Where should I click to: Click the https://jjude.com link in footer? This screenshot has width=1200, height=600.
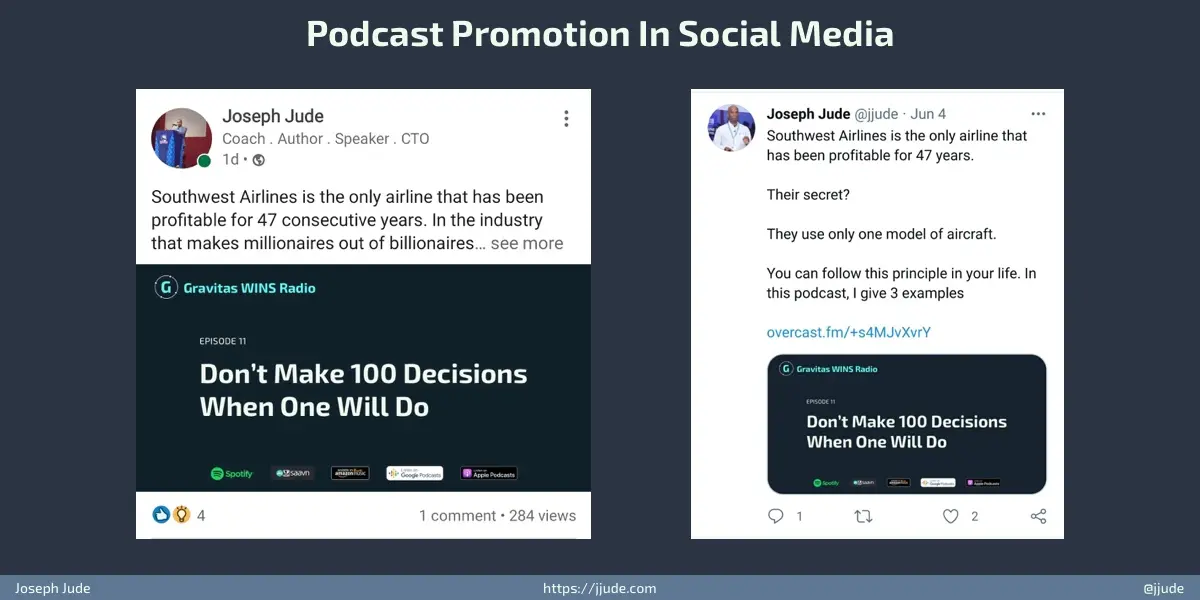599,588
